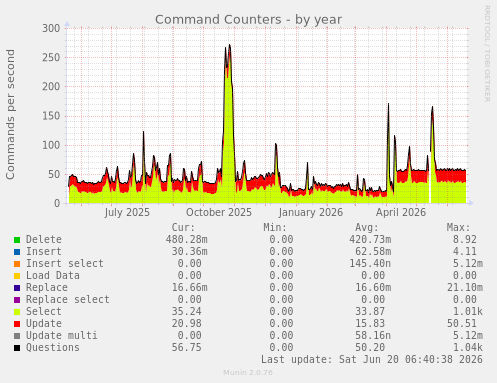Click Select max value 1.01k
This screenshot has width=497, height=383.
(468, 311)
